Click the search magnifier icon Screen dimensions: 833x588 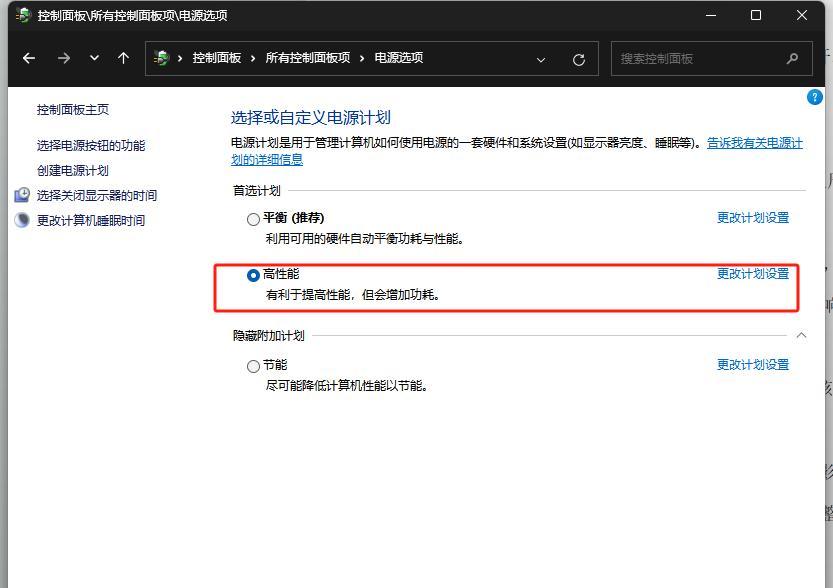(793, 58)
